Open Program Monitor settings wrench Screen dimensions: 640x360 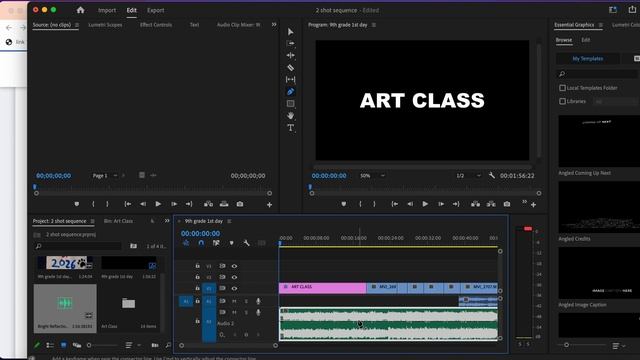click(x=492, y=176)
